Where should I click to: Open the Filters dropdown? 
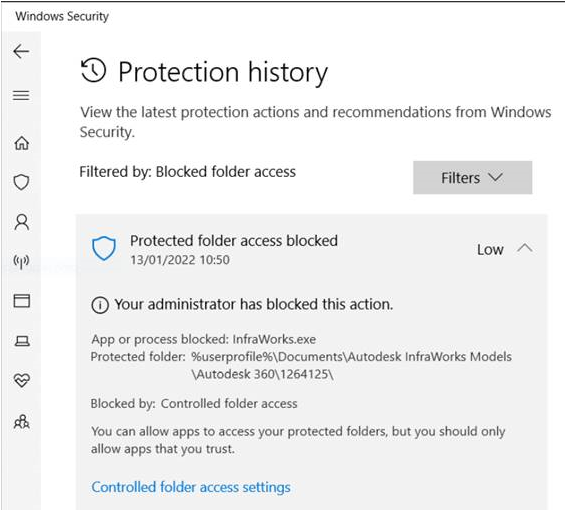click(472, 178)
